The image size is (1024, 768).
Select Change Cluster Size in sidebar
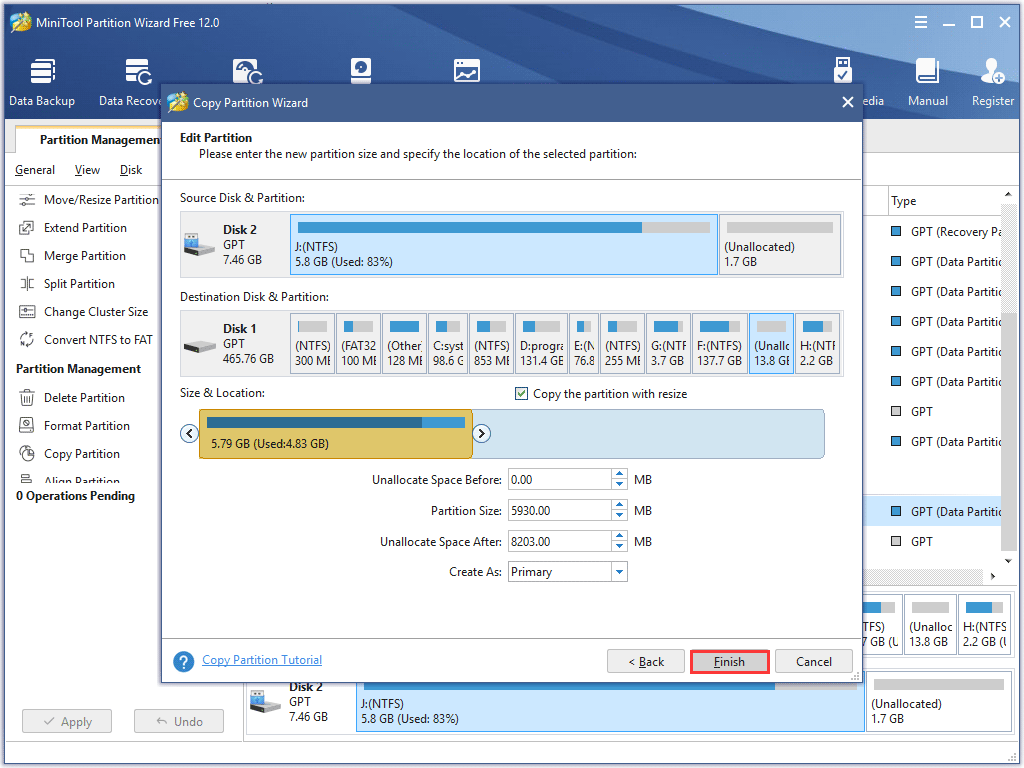pos(84,312)
